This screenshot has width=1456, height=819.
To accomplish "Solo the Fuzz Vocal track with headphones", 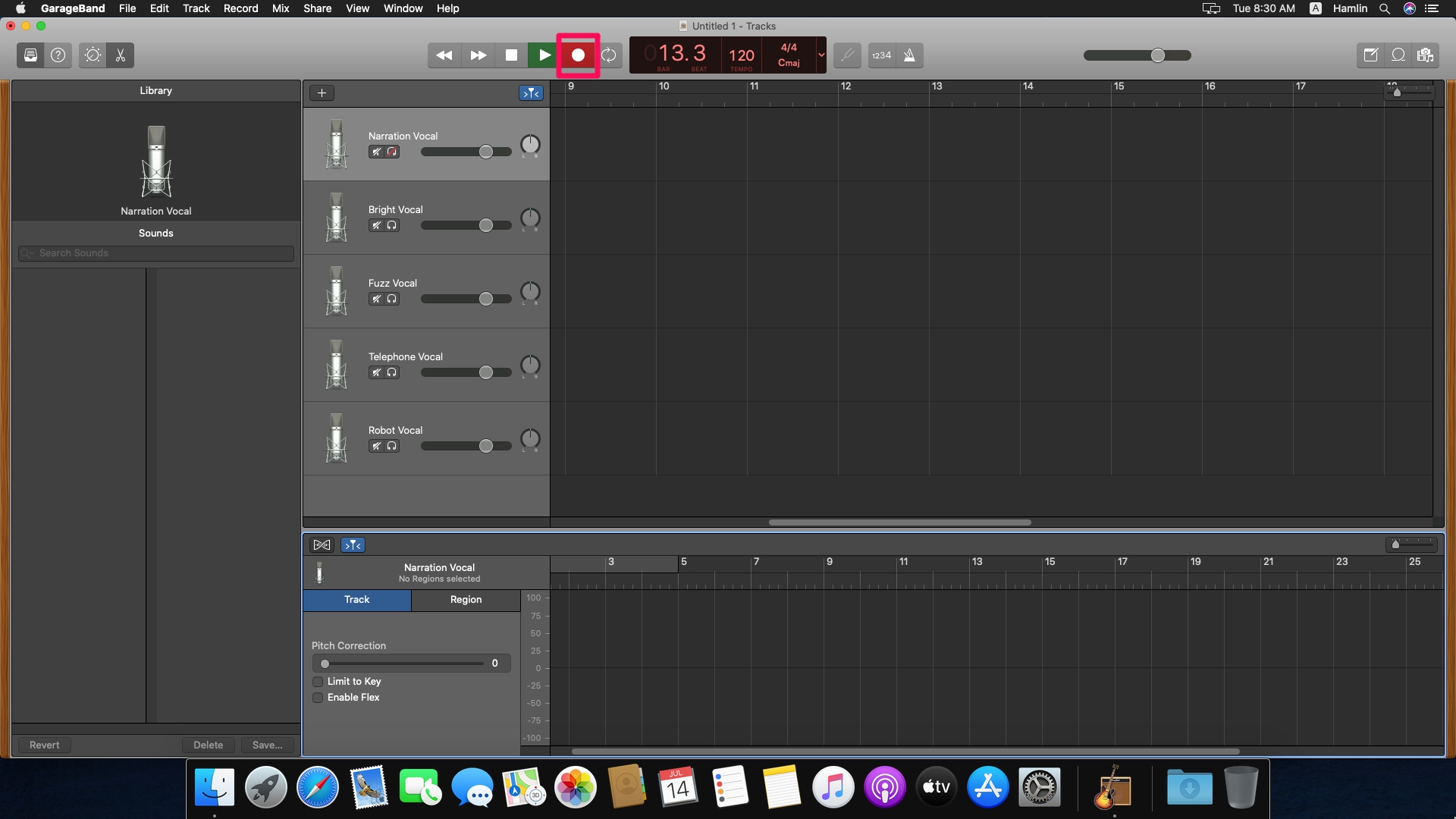I will 392,299.
